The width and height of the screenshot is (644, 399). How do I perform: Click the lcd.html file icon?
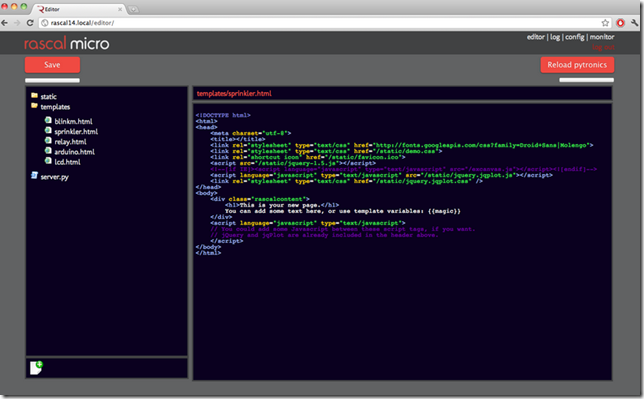[x=48, y=161]
